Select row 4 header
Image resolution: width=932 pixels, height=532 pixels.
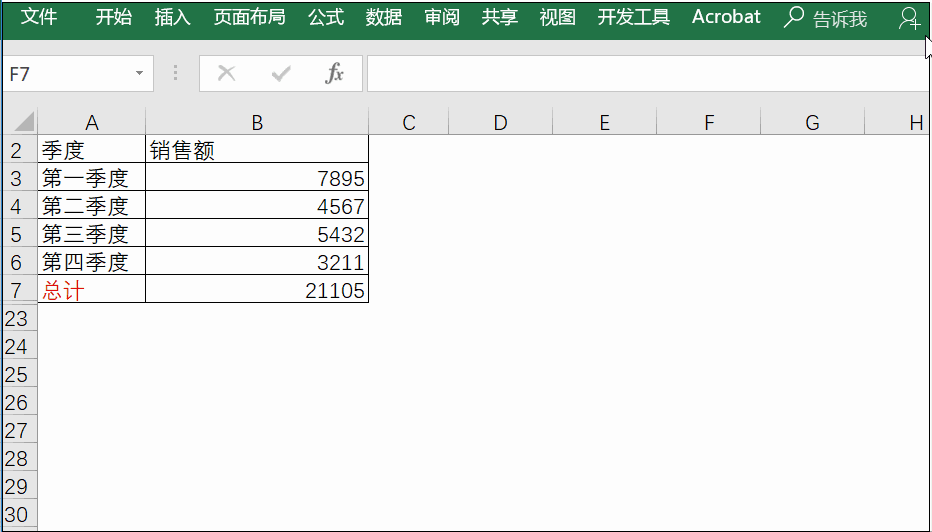point(20,206)
